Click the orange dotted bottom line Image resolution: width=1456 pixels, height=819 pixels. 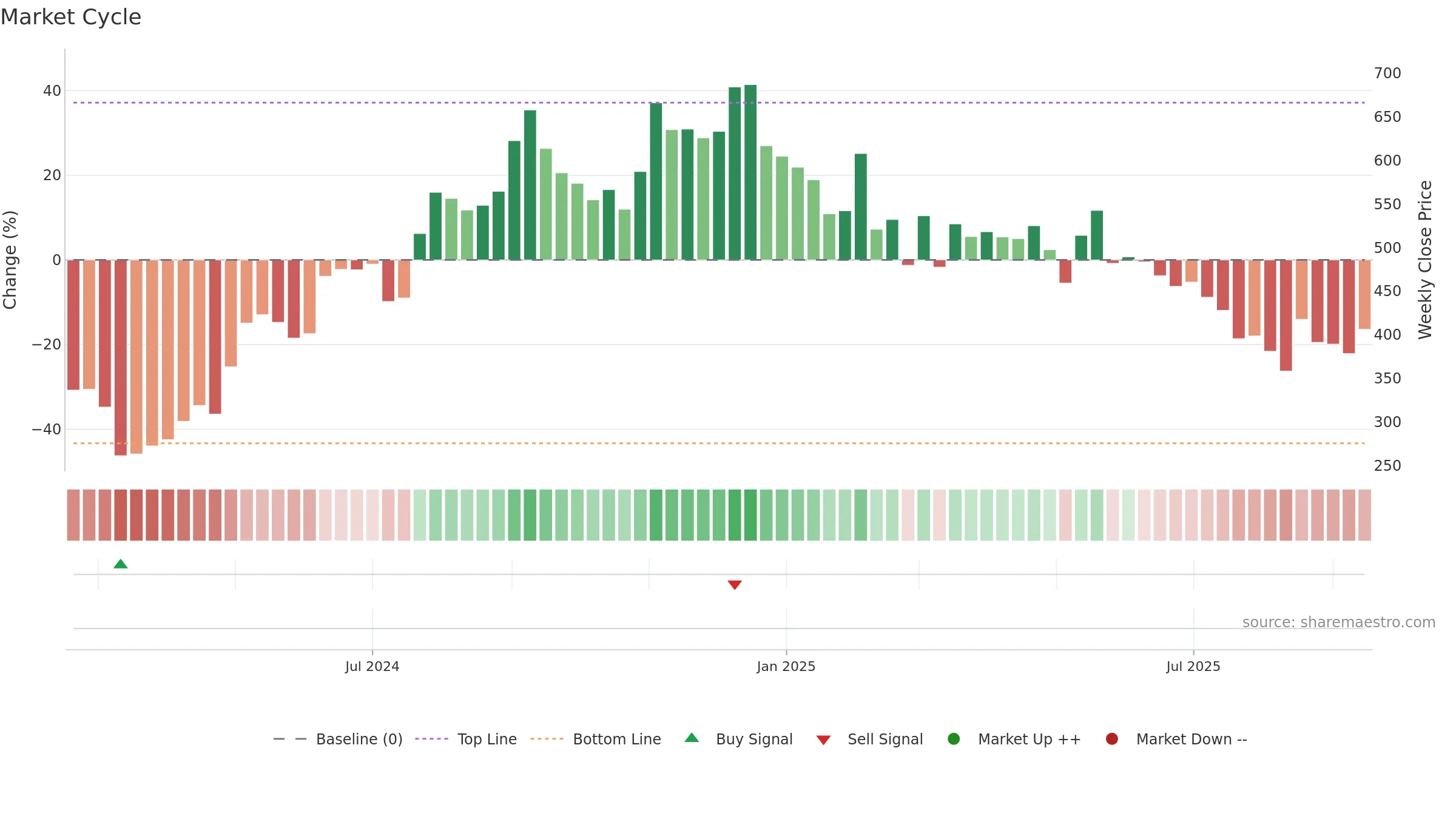click(x=720, y=443)
